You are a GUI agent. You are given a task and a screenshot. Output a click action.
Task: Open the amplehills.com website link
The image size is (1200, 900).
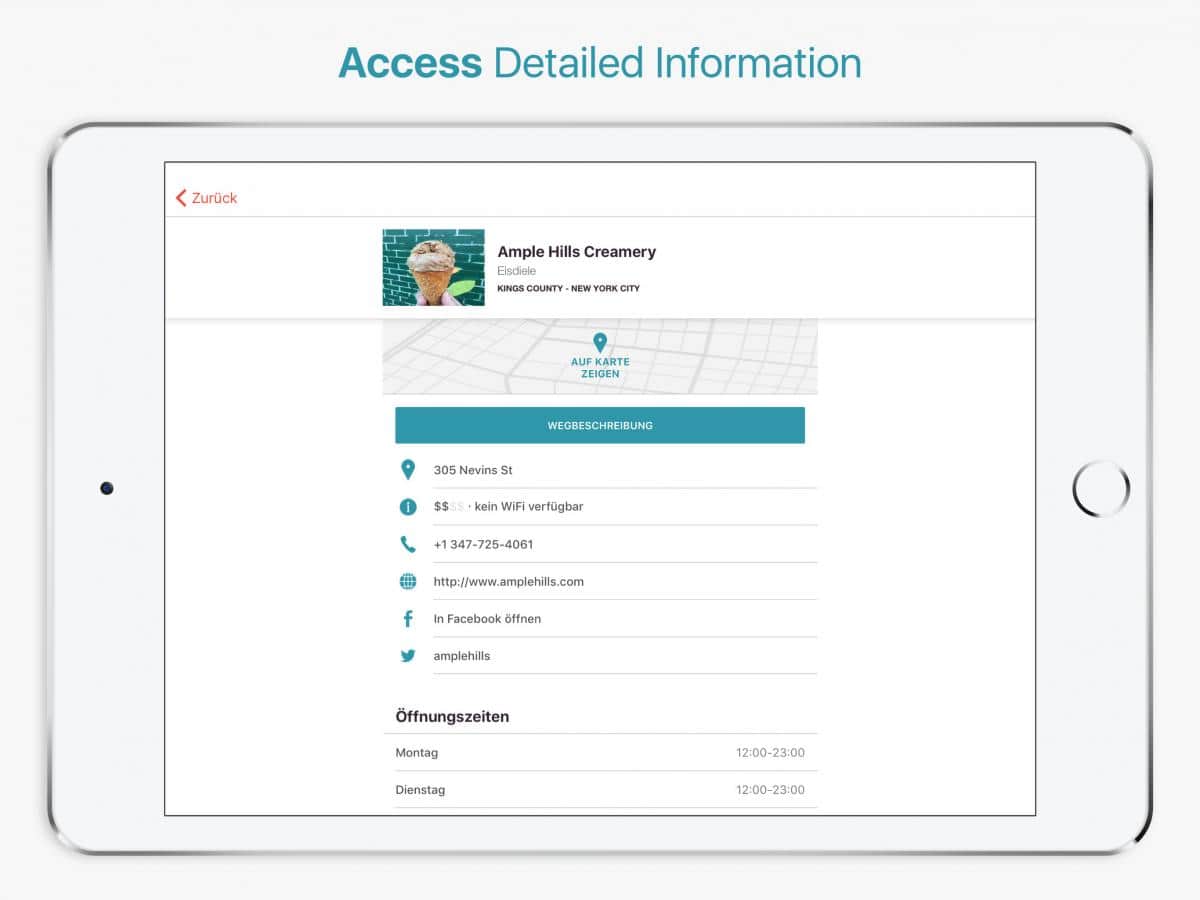(508, 582)
